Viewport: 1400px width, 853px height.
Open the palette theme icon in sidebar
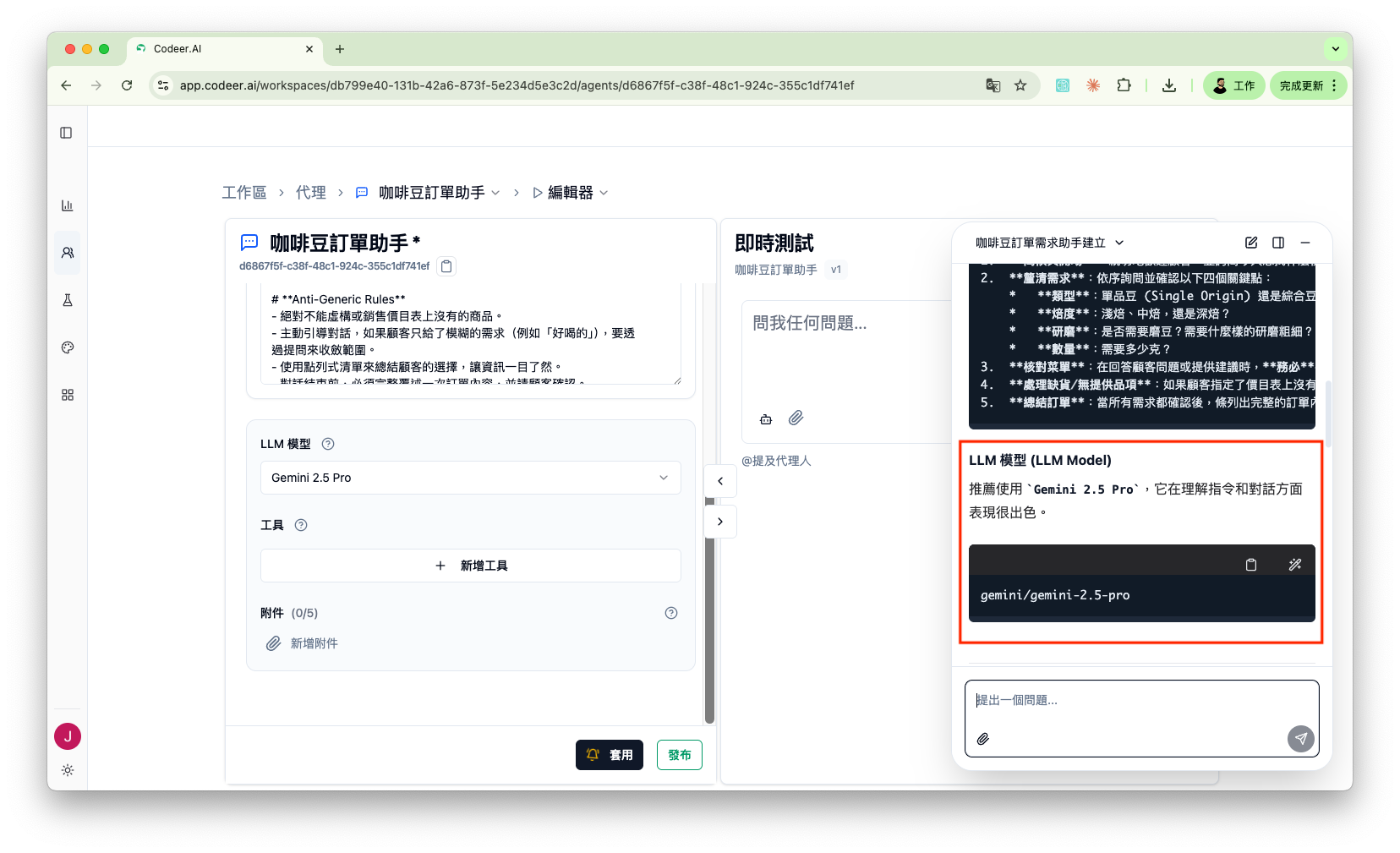68,347
